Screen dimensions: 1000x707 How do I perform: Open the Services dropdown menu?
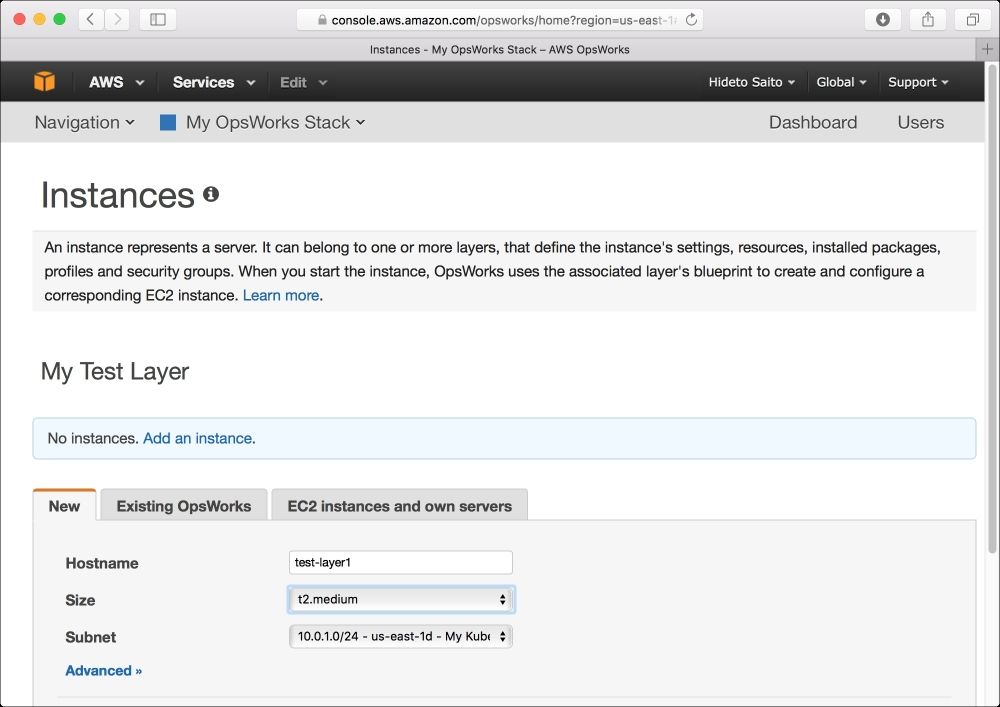(214, 82)
